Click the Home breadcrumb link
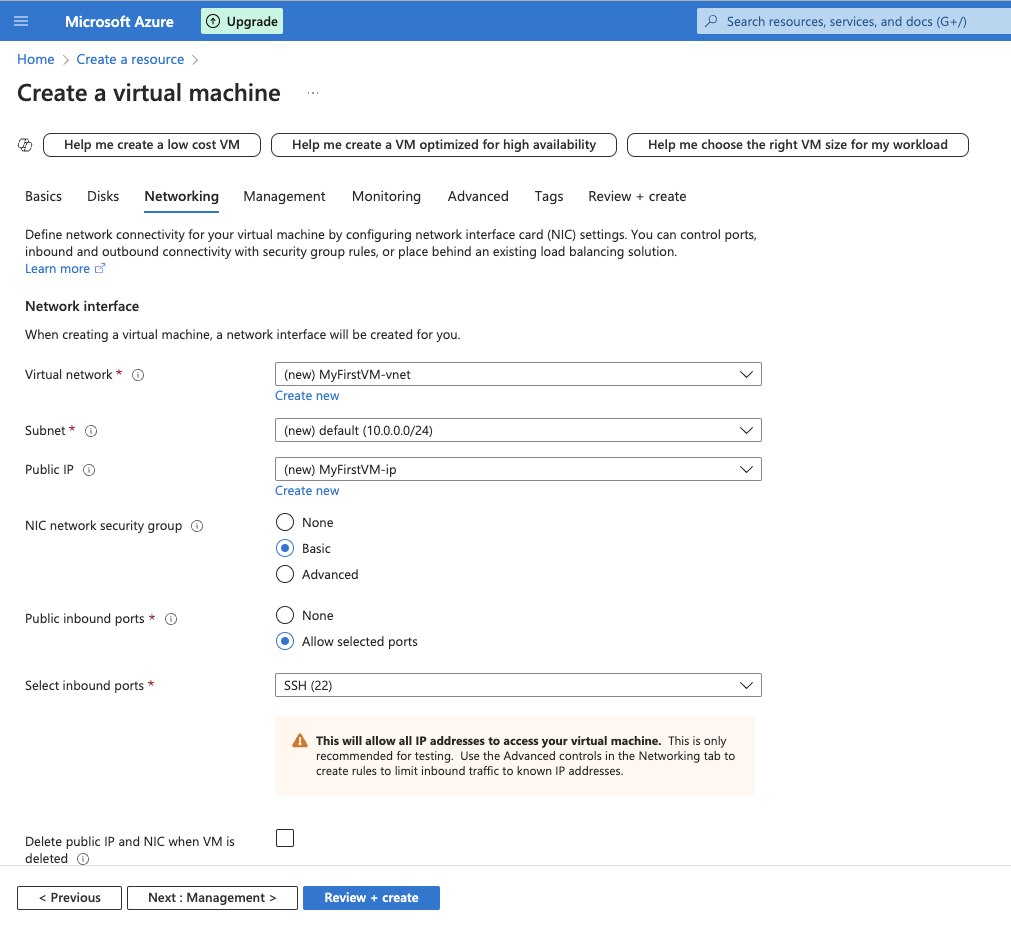The height and width of the screenshot is (929, 1011). click(35, 59)
